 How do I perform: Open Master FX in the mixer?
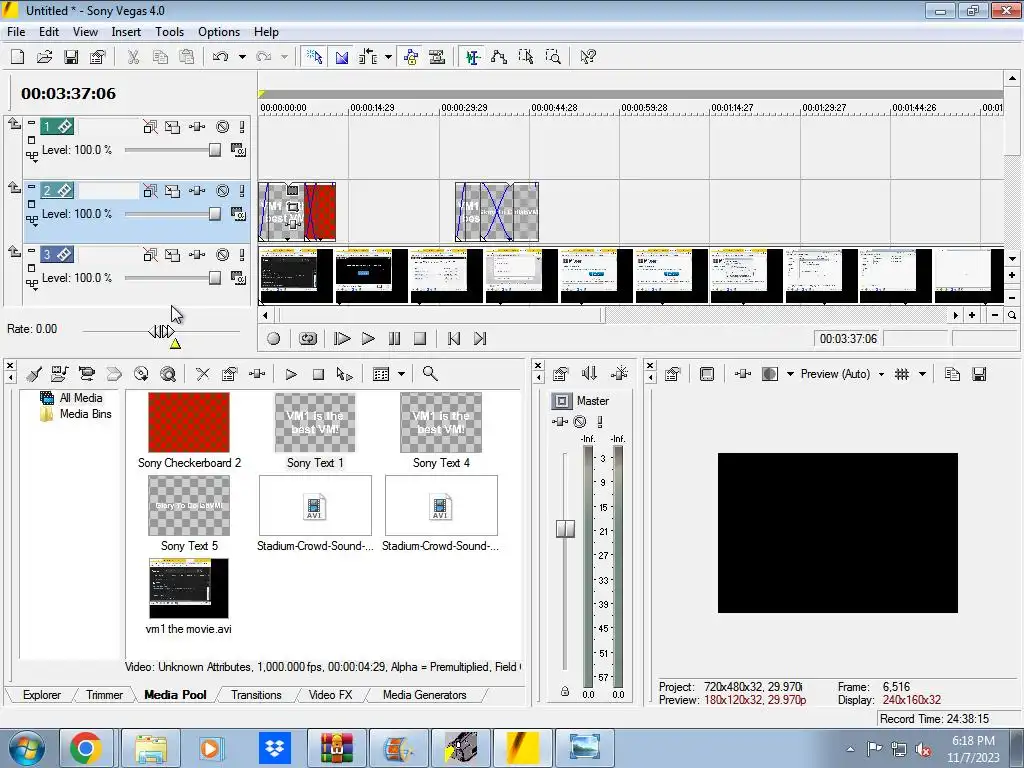click(560, 422)
